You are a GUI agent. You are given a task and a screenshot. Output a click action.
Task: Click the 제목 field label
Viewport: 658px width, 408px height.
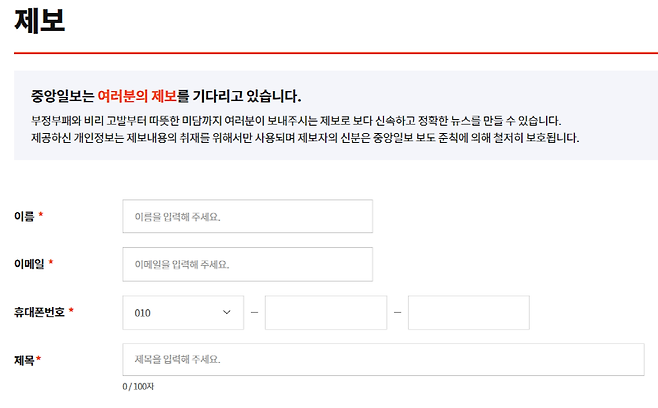click(24, 360)
